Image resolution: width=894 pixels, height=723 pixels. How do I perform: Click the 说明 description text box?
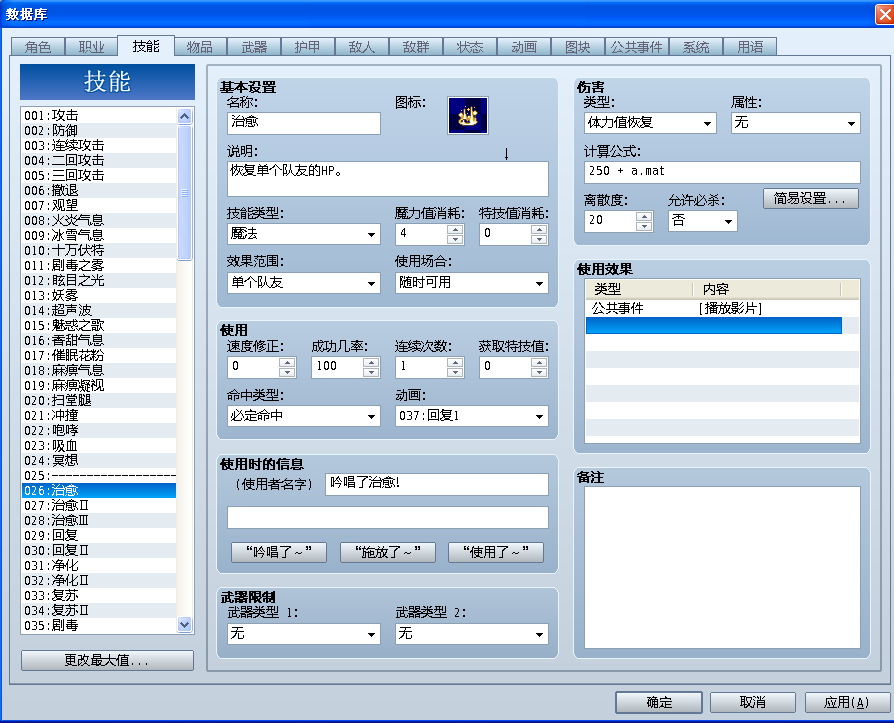pos(388,179)
